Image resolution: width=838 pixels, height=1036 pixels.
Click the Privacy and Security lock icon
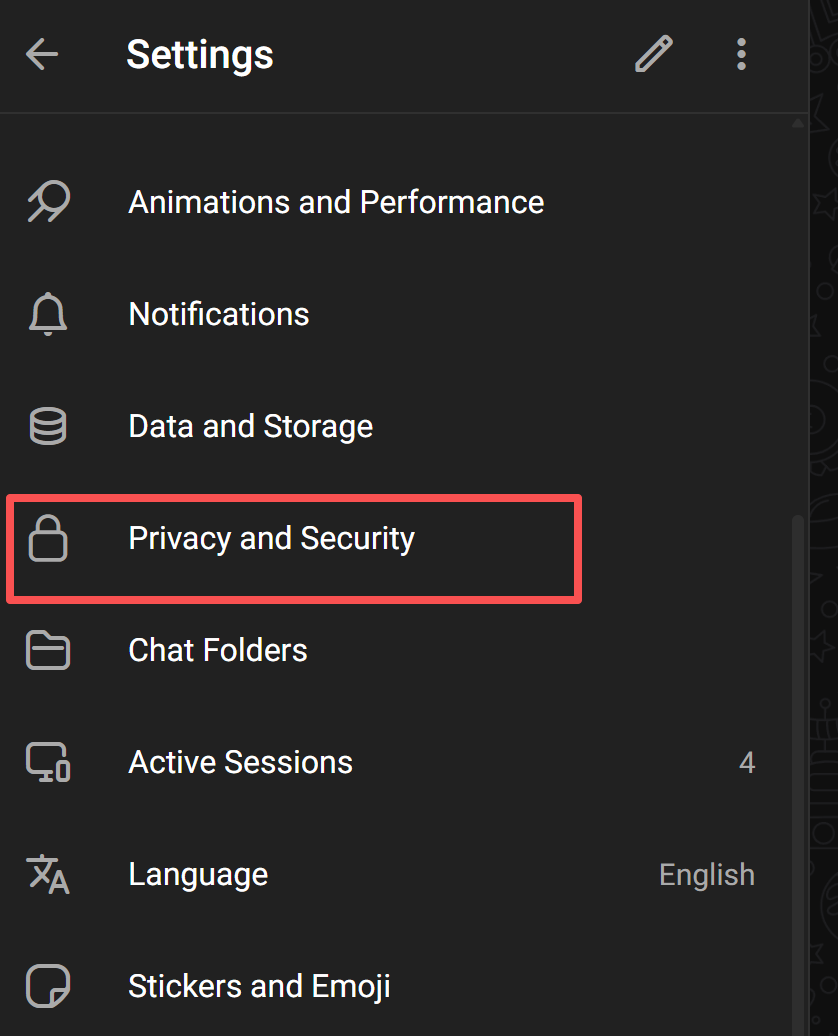click(x=48, y=540)
